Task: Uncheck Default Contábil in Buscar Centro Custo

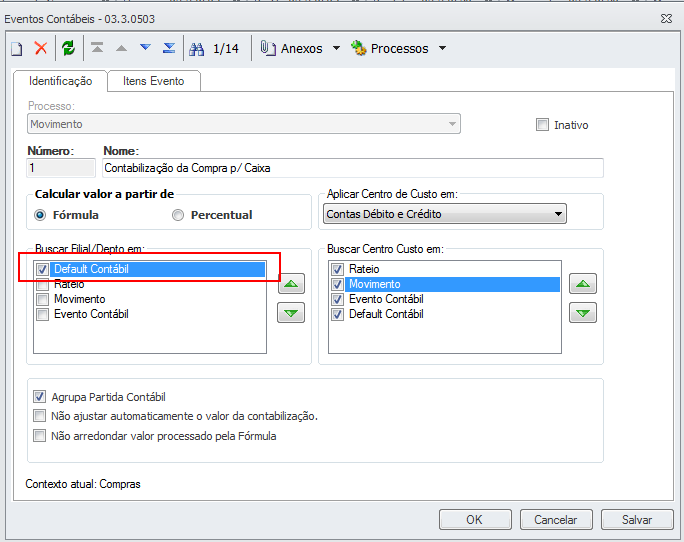Action: tap(337, 314)
